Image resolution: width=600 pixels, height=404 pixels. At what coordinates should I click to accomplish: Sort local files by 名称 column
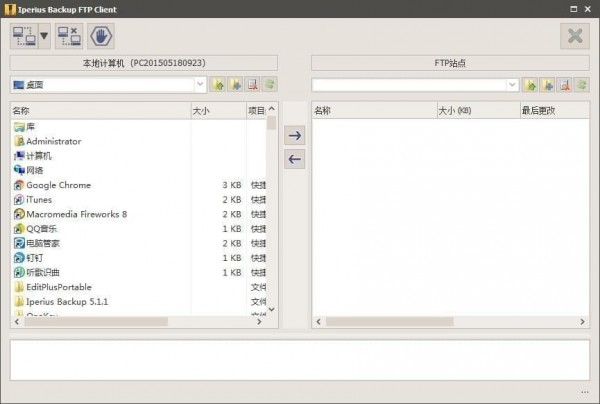(x=100, y=110)
